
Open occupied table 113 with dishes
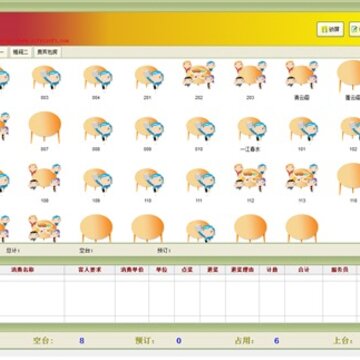[x=302, y=177]
